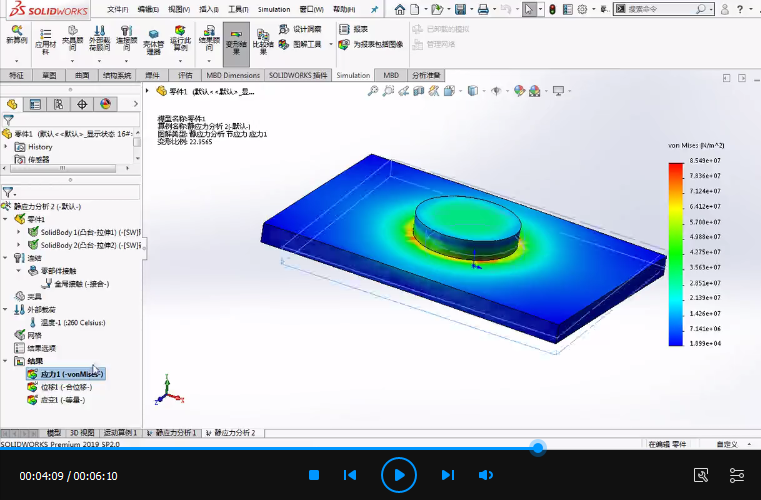The height and width of the screenshot is (500, 761).
Task: Switch to the SOLIDWORKS 插件 tab
Action: pos(298,75)
